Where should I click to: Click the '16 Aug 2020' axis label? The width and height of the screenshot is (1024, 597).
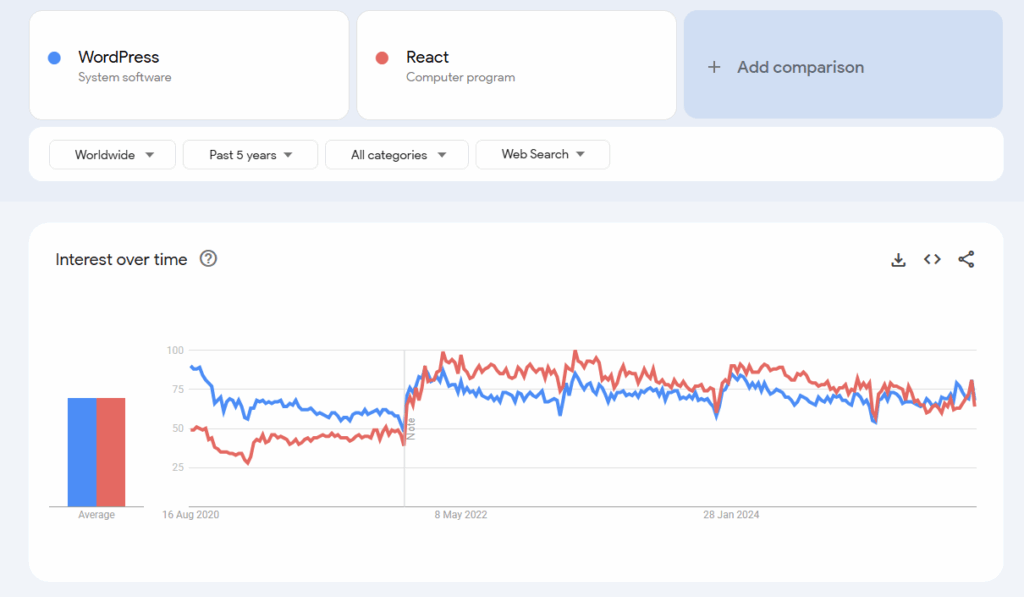[191, 515]
